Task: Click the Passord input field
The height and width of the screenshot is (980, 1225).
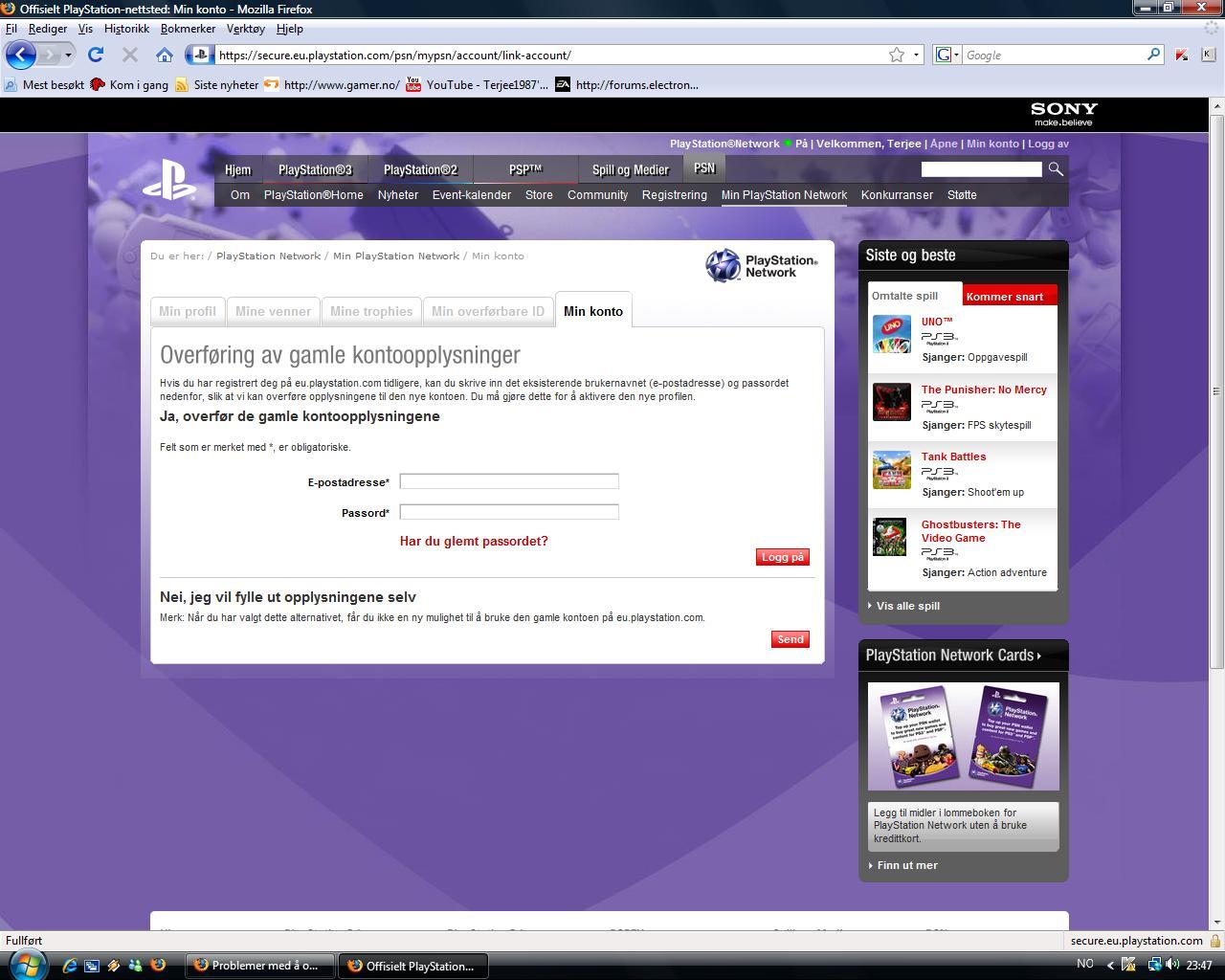Action: coord(509,512)
